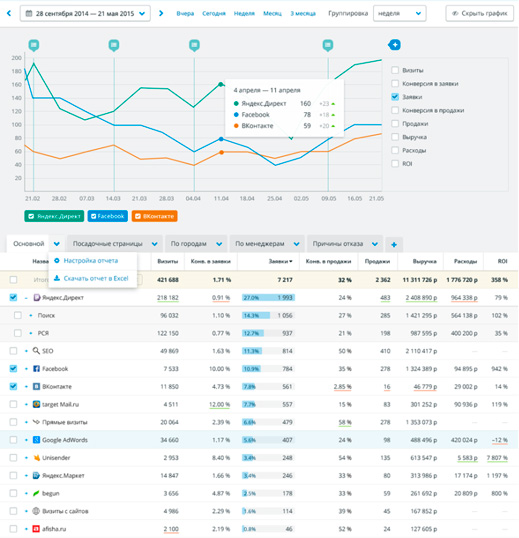Click the SEO magnifier icon
This screenshot has width=519, height=538.
(x=36, y=351)
